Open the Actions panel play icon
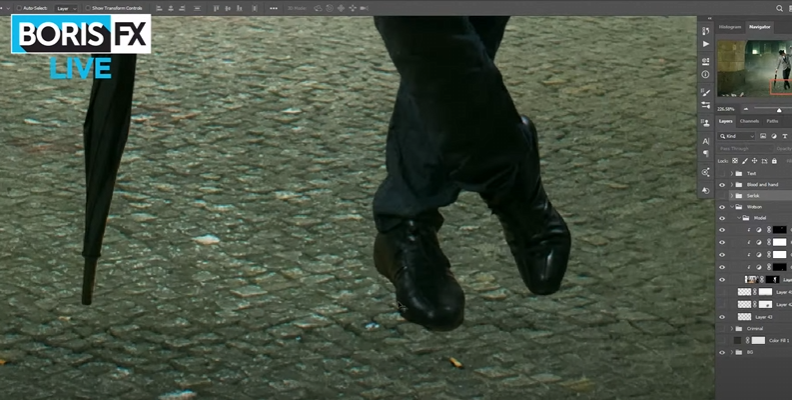 (706, 44)
